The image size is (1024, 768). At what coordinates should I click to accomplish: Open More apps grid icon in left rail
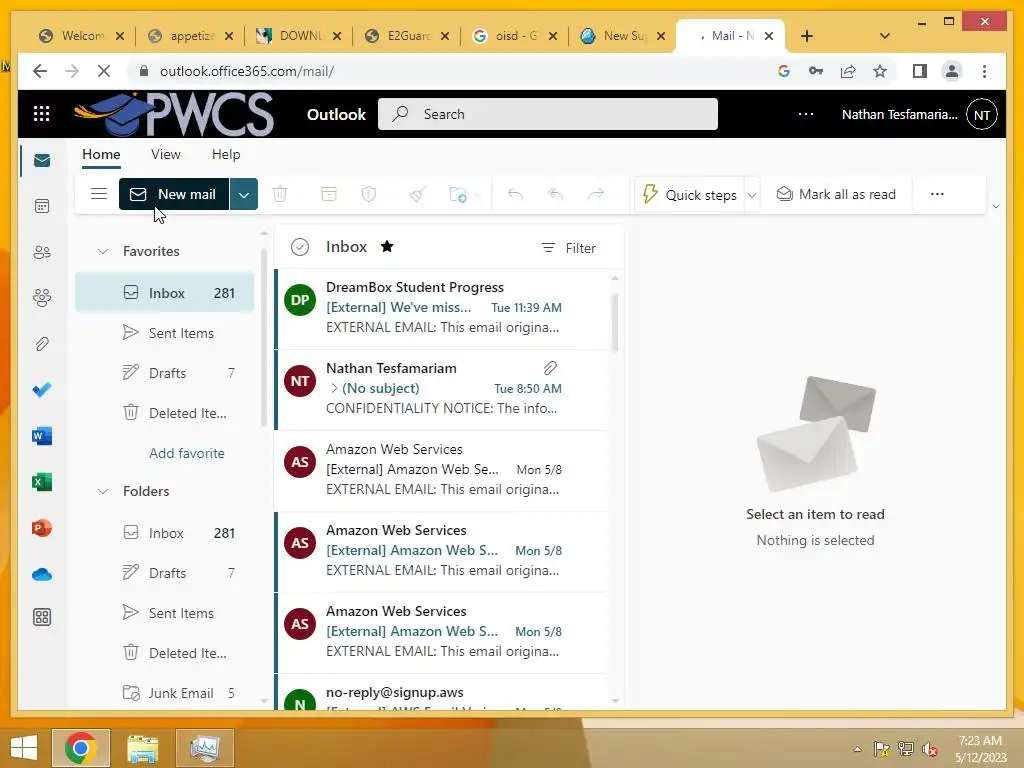pyautogui.click(x=42, y=617)
